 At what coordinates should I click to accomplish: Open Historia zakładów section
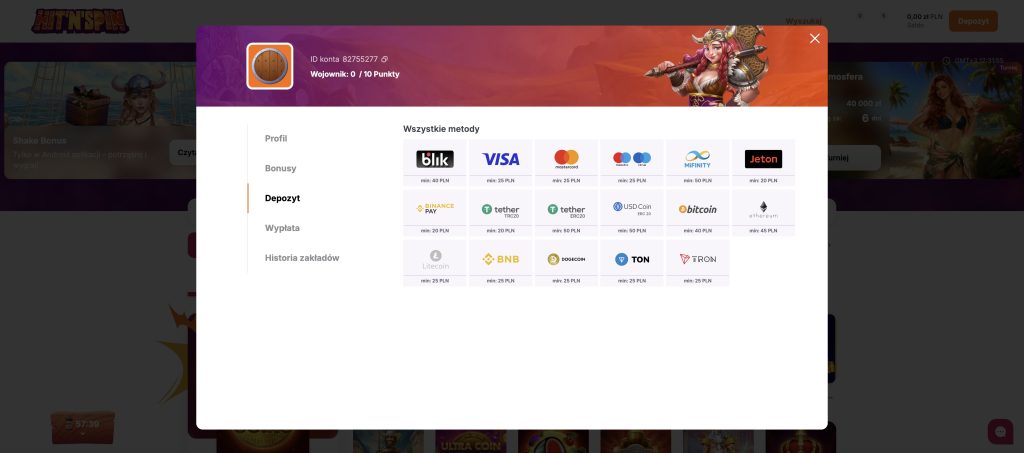(x=302, y=258)
